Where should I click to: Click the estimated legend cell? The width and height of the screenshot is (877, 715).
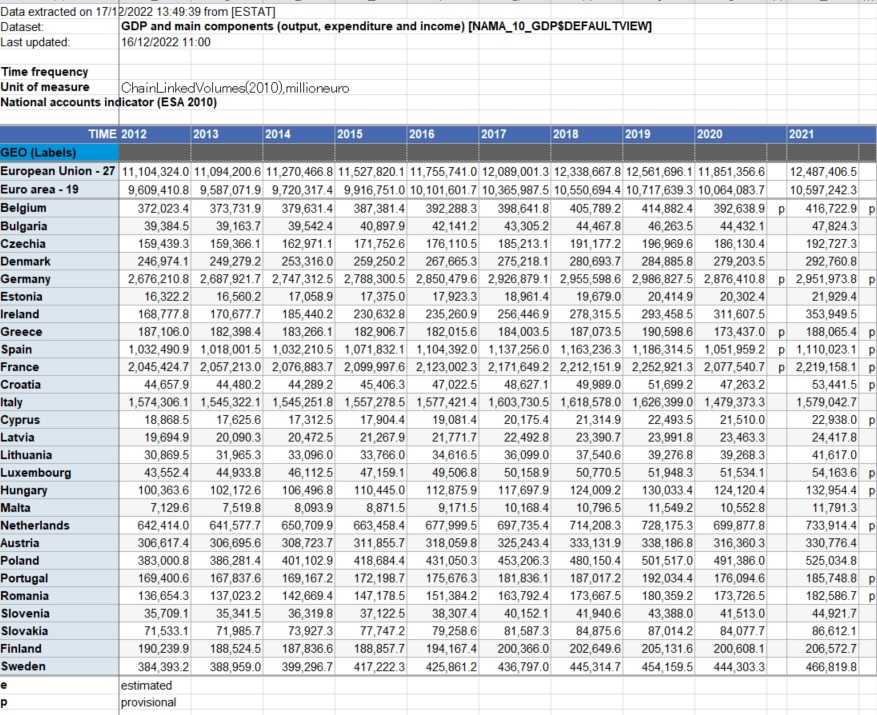click(146, 685)
